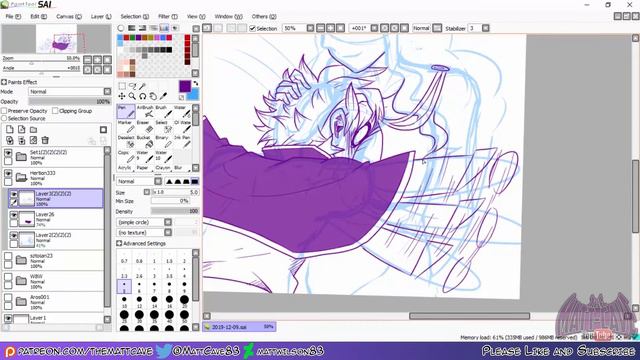640x360 pixels.
Task: Open the (no texture) brush texture dropdown
Action: click(144, 233)
